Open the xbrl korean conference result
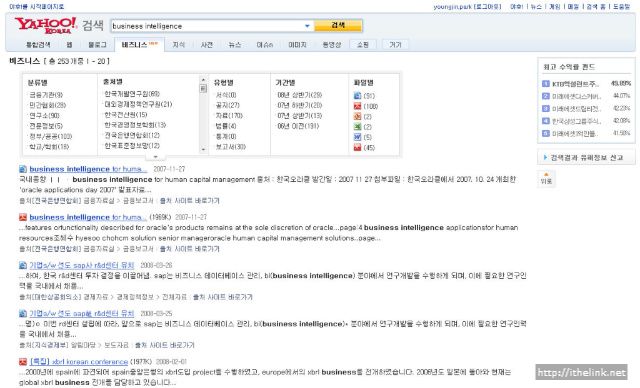Screen dimensions: 640x388 [x=79, y=361]
